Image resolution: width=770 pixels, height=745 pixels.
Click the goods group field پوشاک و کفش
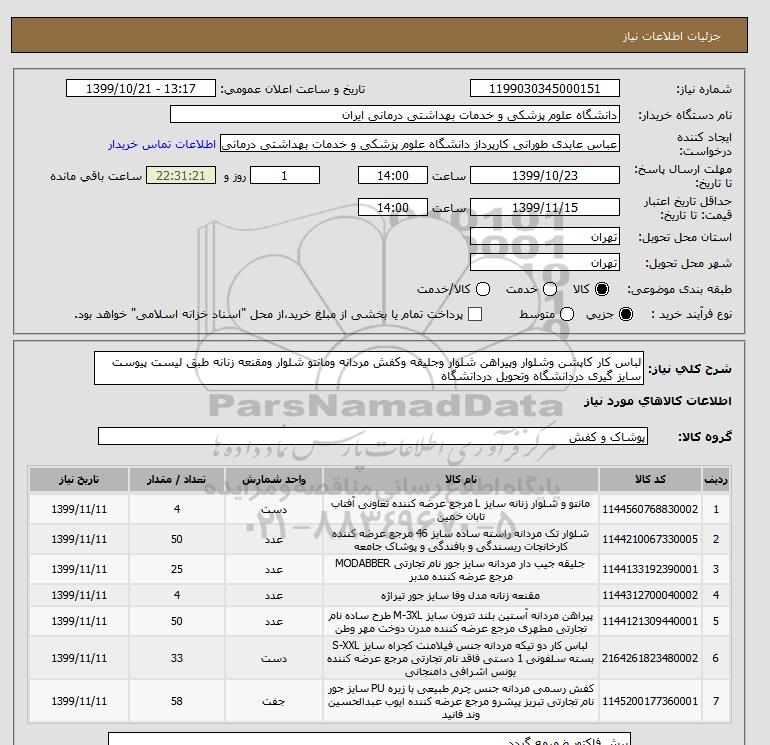(x=373, y=436)
